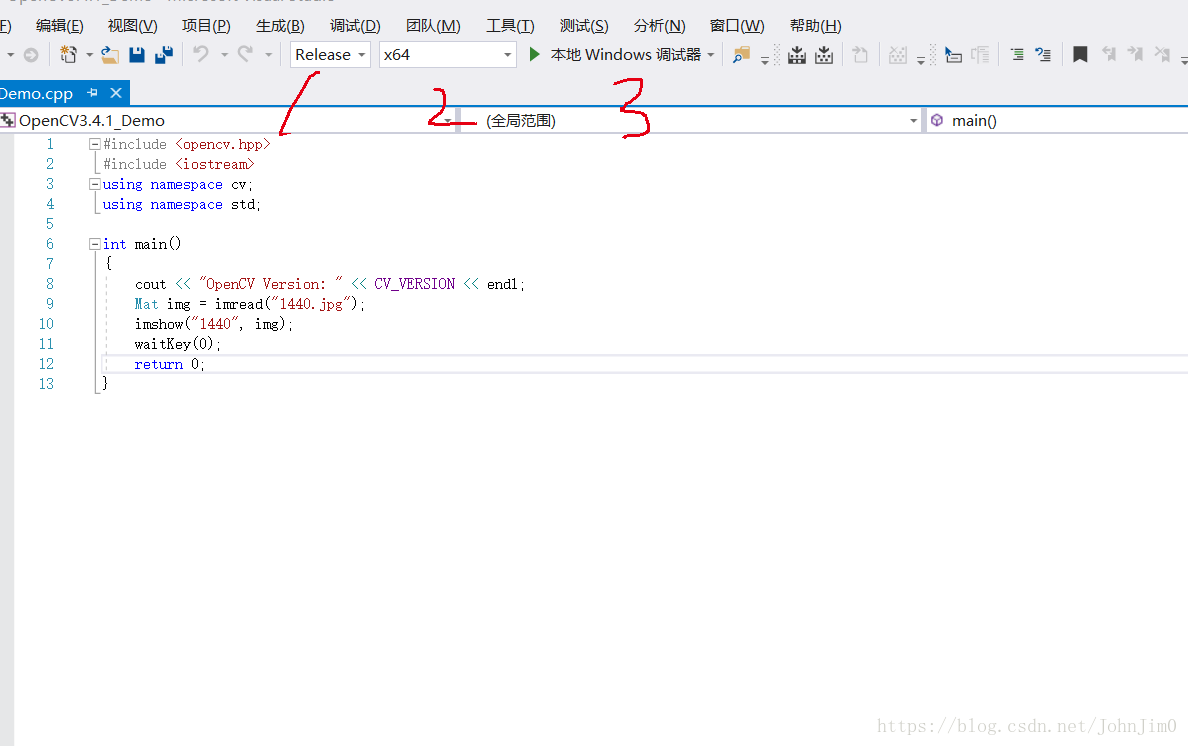This screenshot has width=1188, height=746.
Task: Open the new project icon's dropdown arrow
Action: 89,55
